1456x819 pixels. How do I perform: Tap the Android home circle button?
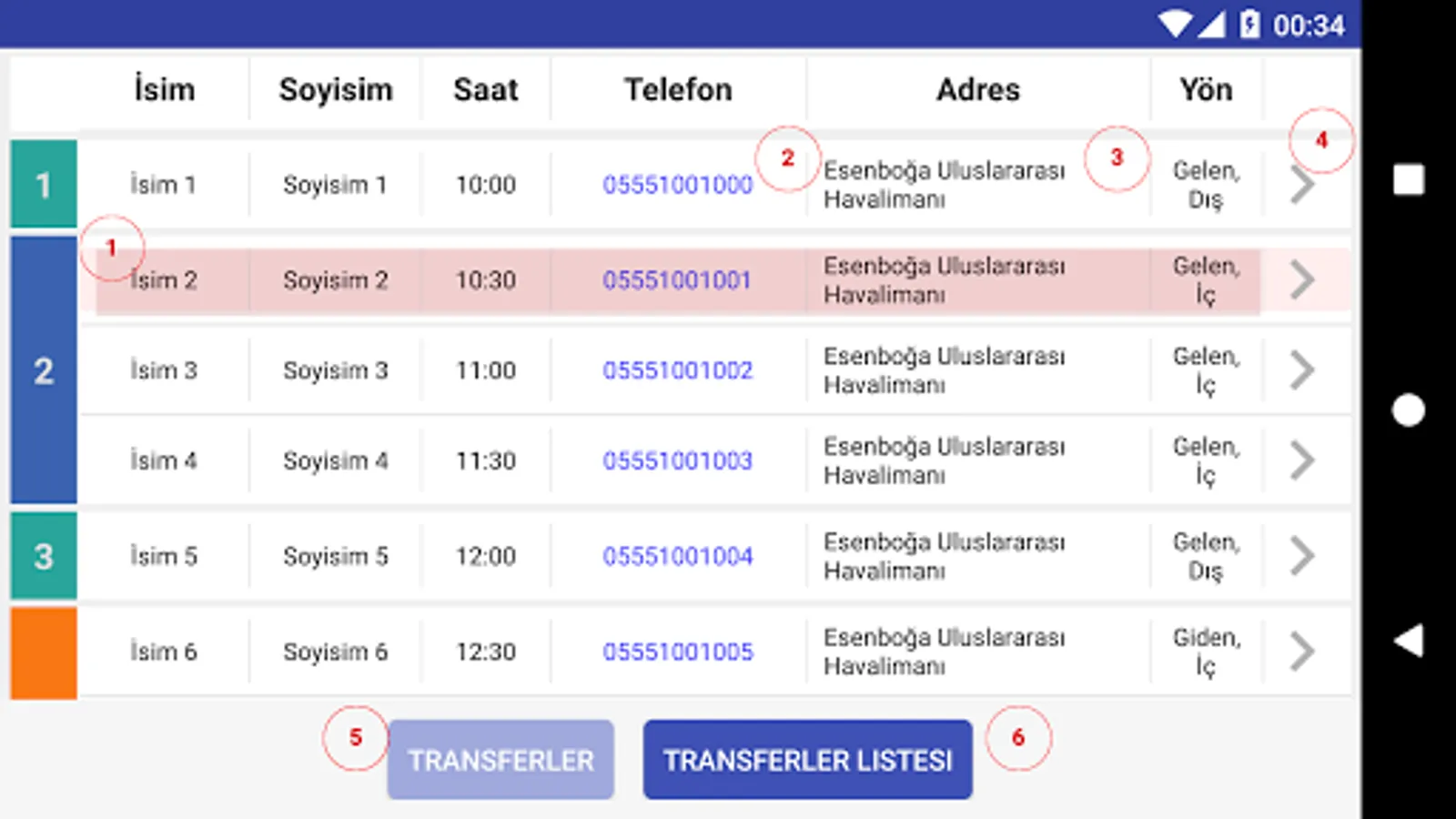tap(1408, 410)
